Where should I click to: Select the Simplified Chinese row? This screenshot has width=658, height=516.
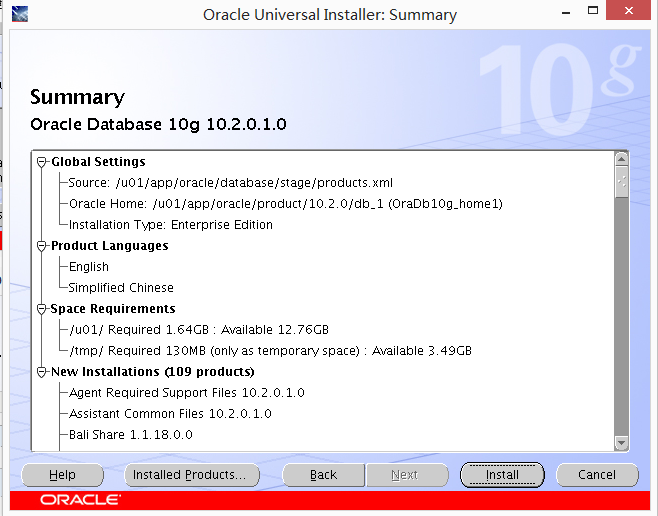click(x=121, y=288)
